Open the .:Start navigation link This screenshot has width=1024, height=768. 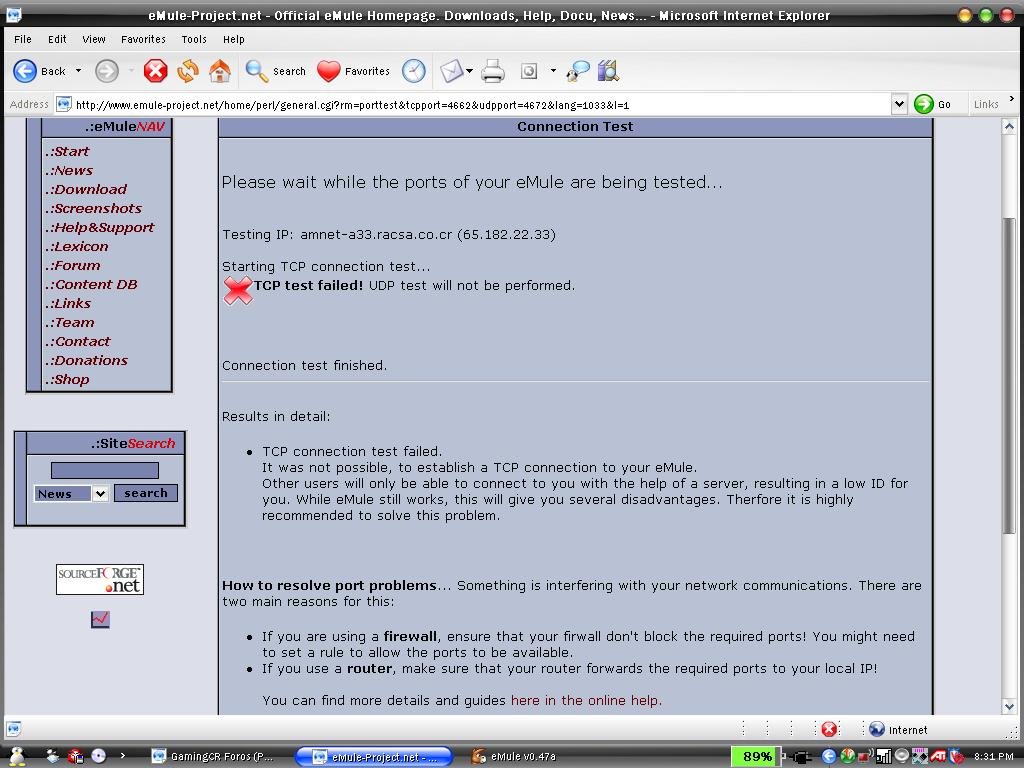pos(67,152)
